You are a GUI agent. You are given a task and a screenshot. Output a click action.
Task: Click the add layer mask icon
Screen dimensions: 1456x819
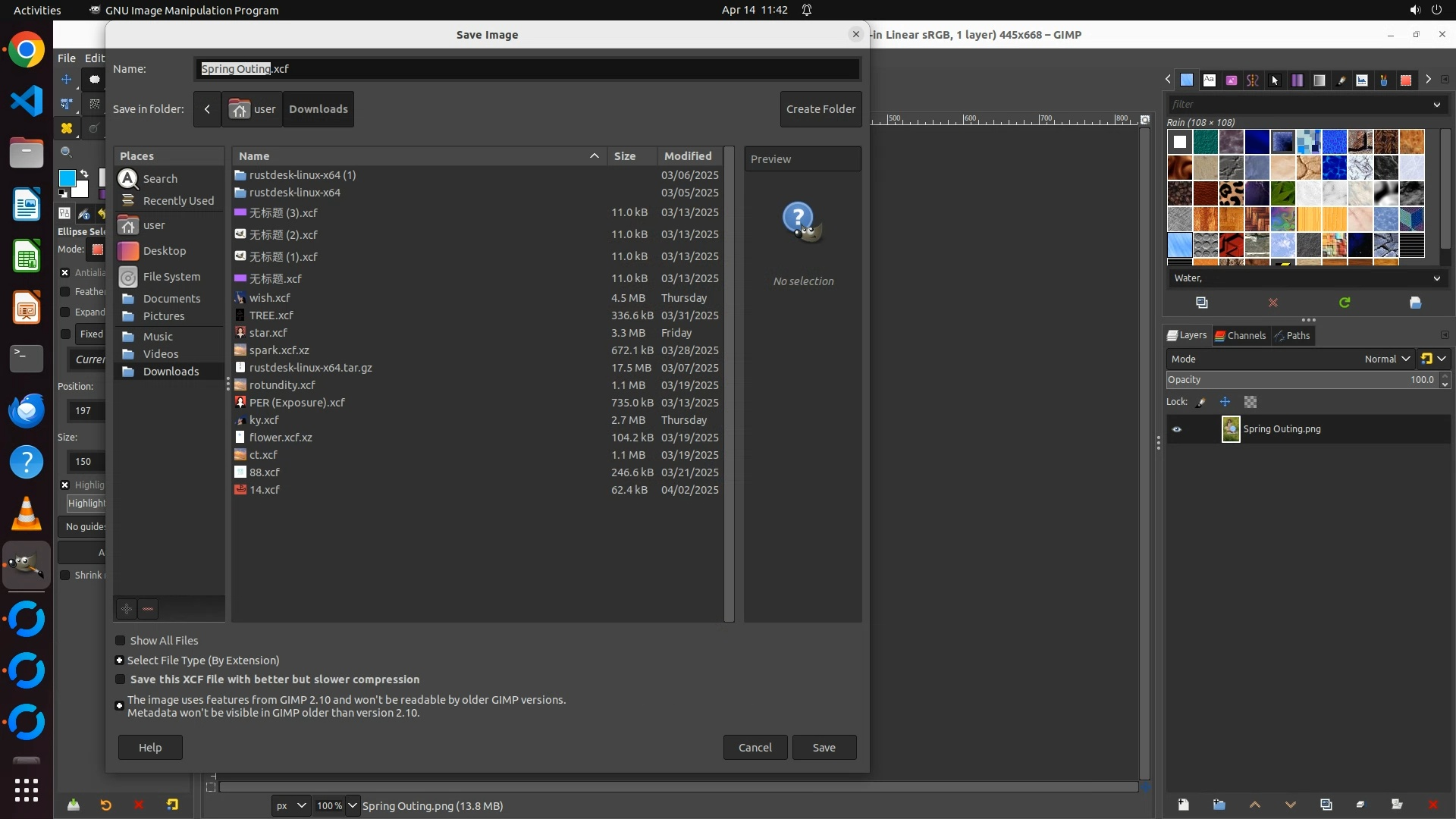pos(1397,805)
